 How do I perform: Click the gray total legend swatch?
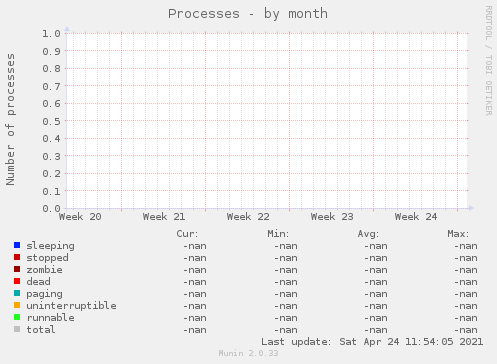[x=17, y=329]
